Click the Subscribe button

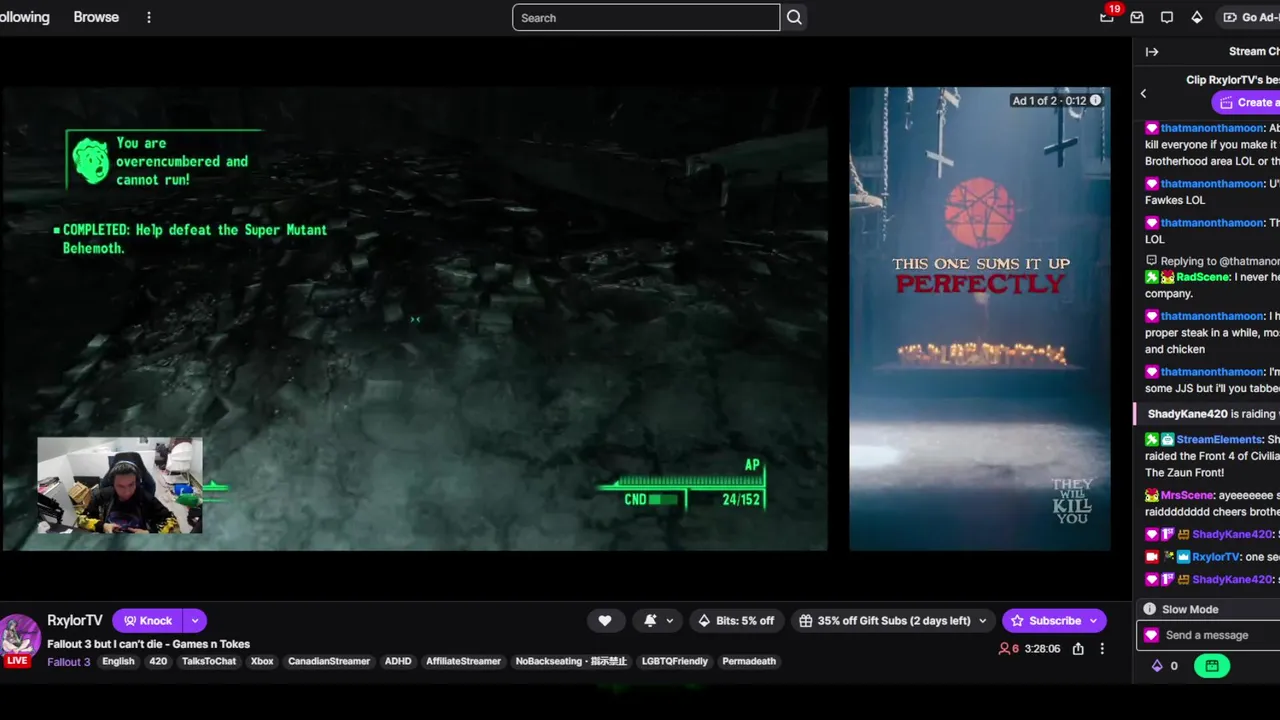point(1045,620)
